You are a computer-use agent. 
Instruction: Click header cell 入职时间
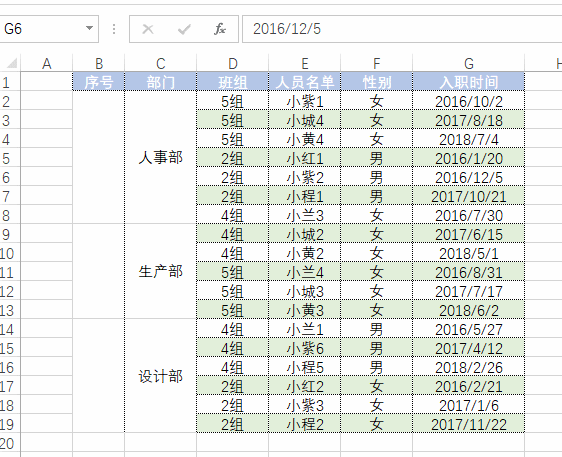pyautogui.click(x=469, y=82)
